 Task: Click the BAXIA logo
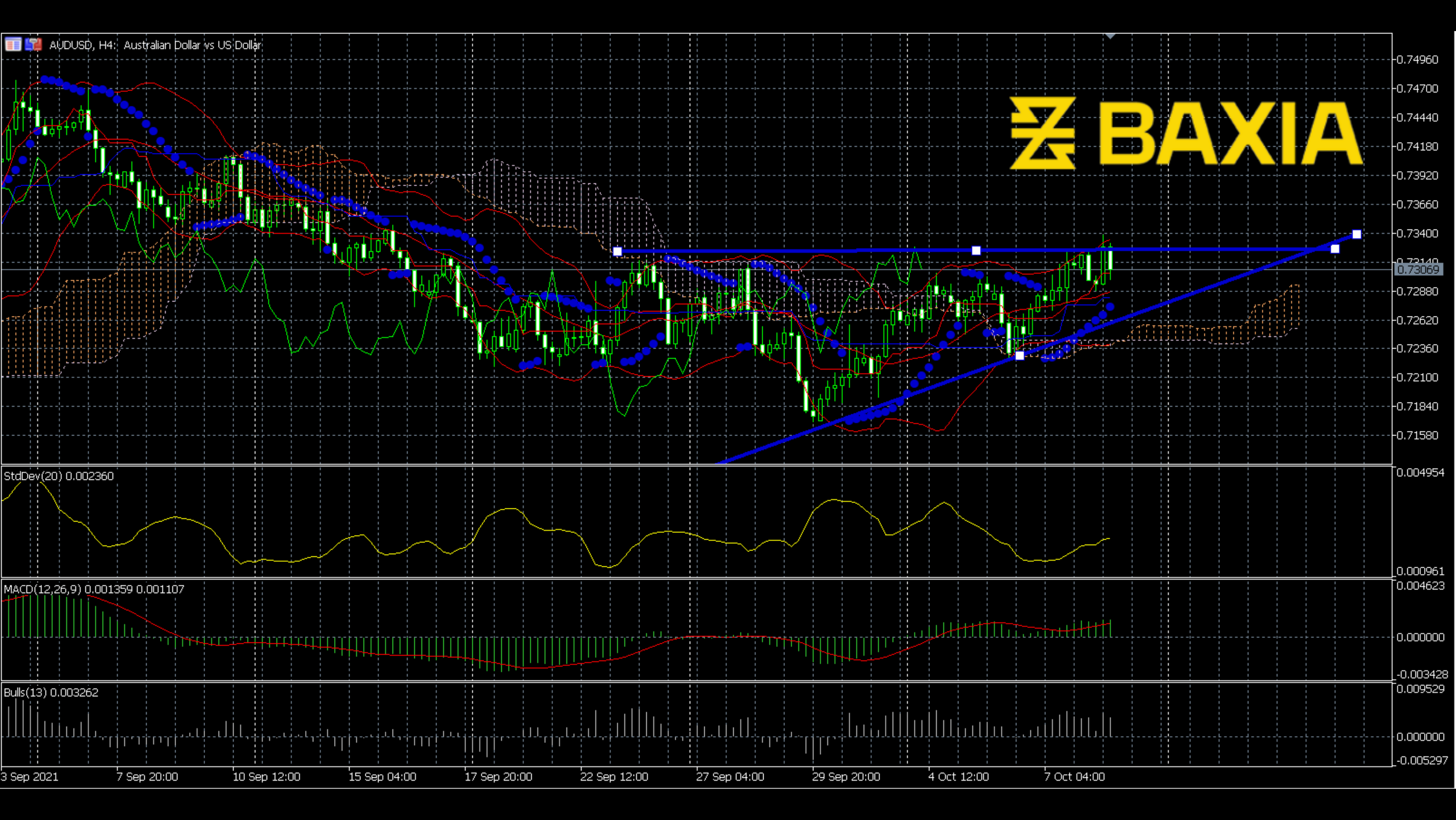pyautogui.click(x=1186, y=134)
